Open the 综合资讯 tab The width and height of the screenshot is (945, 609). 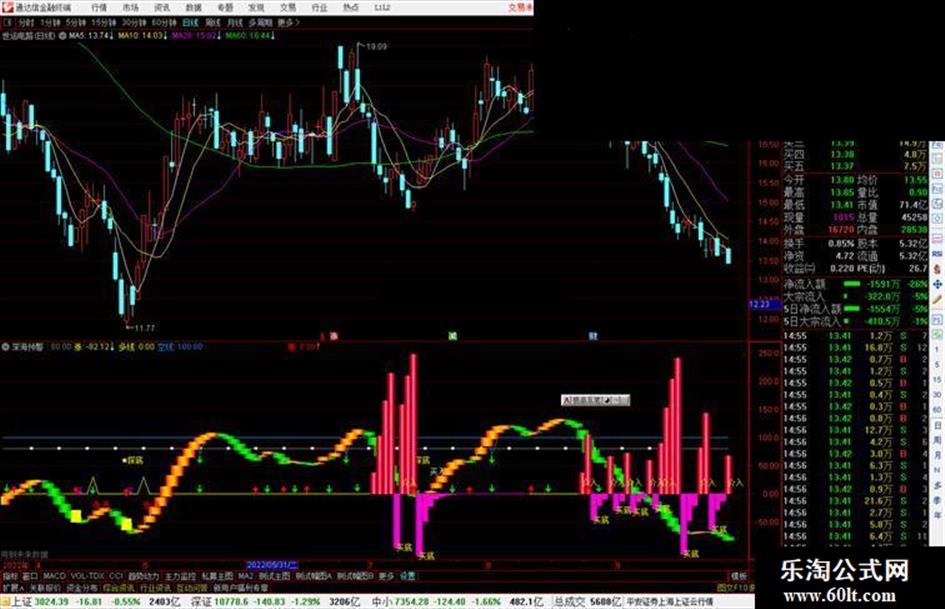[119, 587]
